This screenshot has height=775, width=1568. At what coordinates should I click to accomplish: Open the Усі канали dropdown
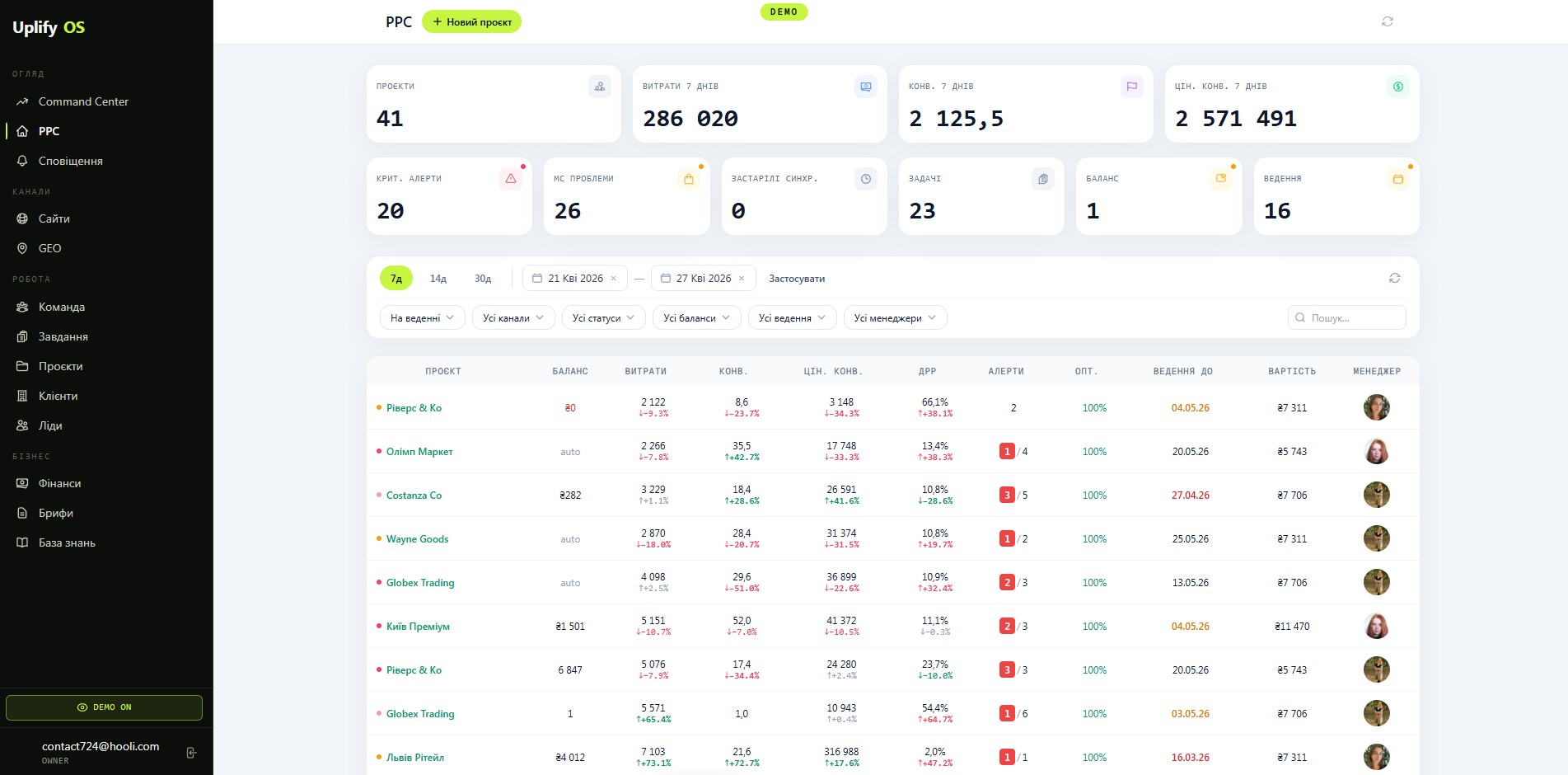point(513,317)
